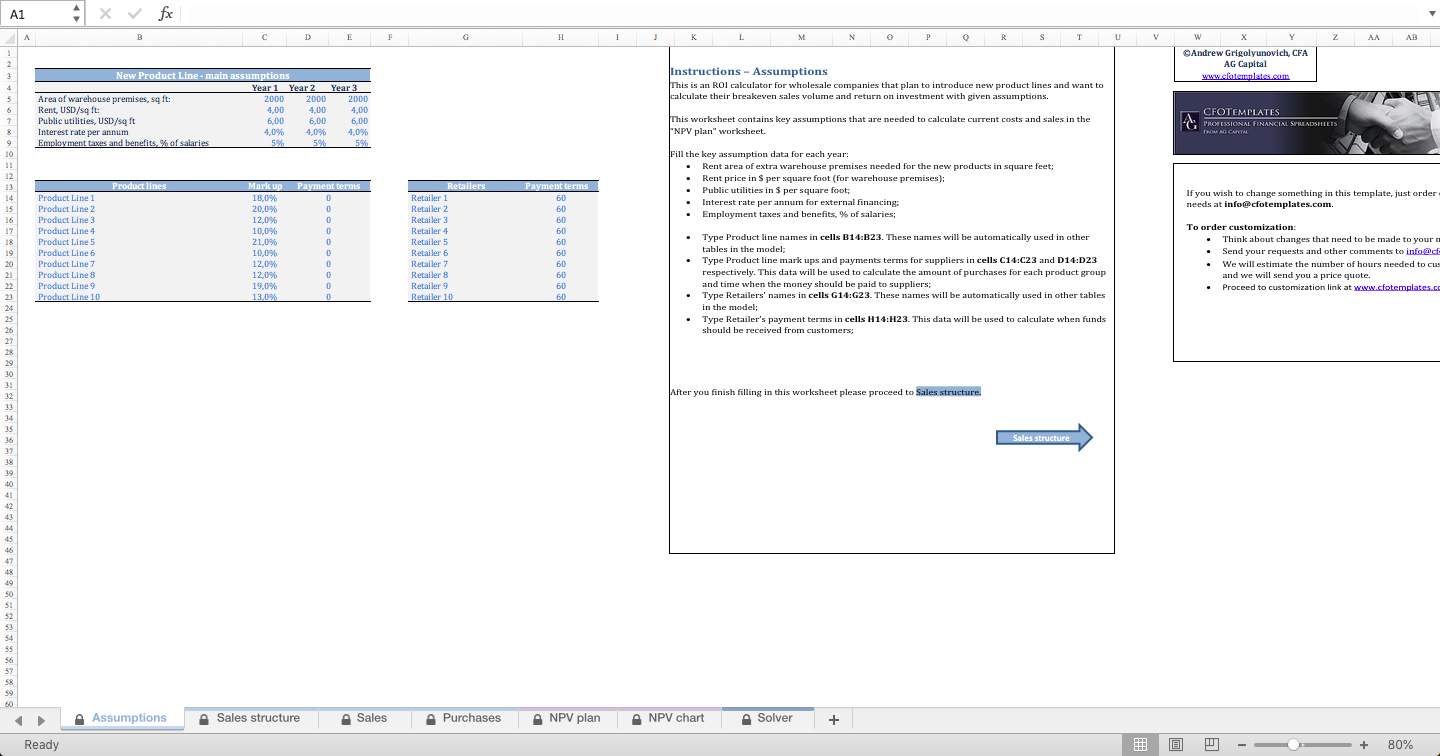Click 'Instructions – Assumptions' heading
This screenshot has width=1440, height=756.
pos(749,71)
